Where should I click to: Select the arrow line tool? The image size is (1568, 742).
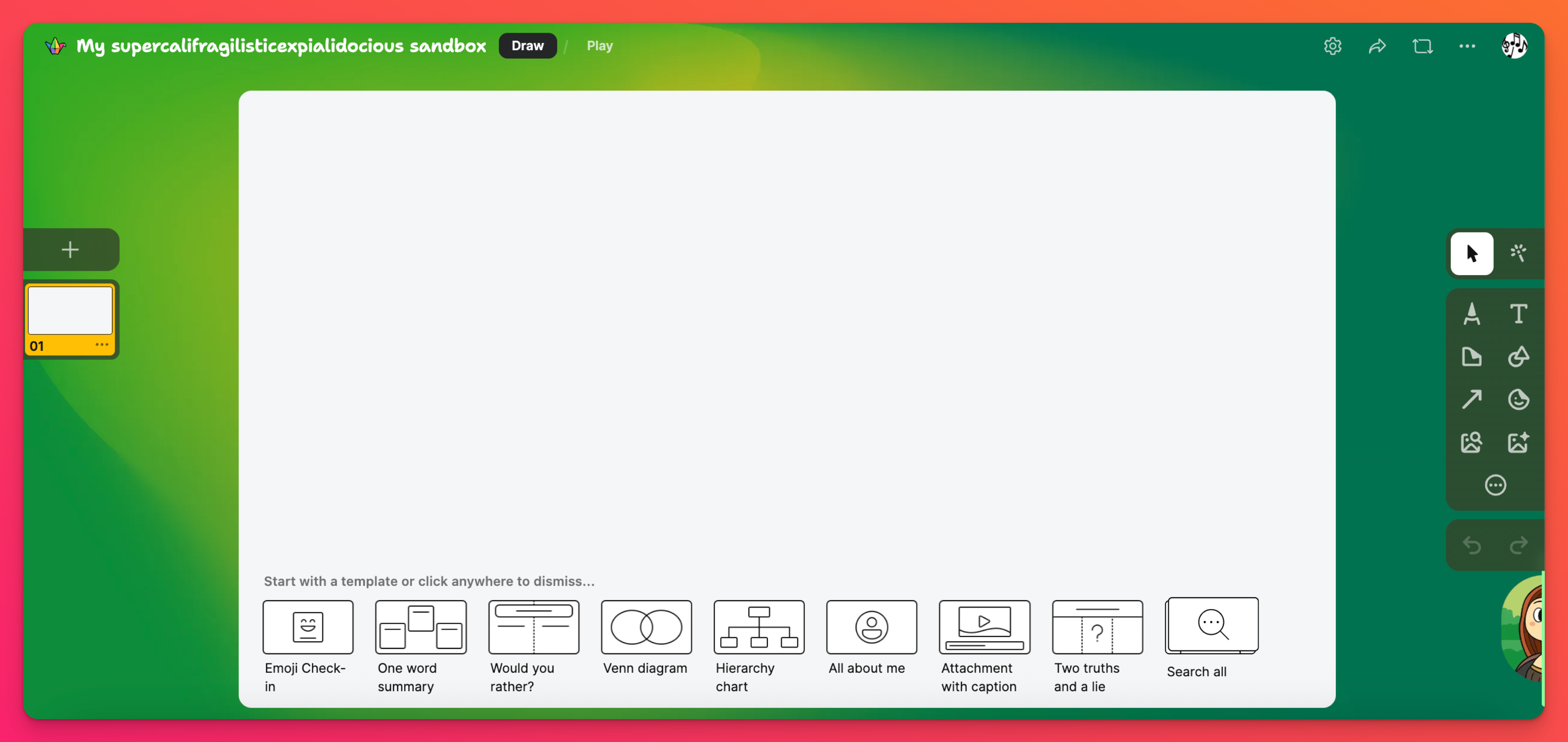[1471, 400]
